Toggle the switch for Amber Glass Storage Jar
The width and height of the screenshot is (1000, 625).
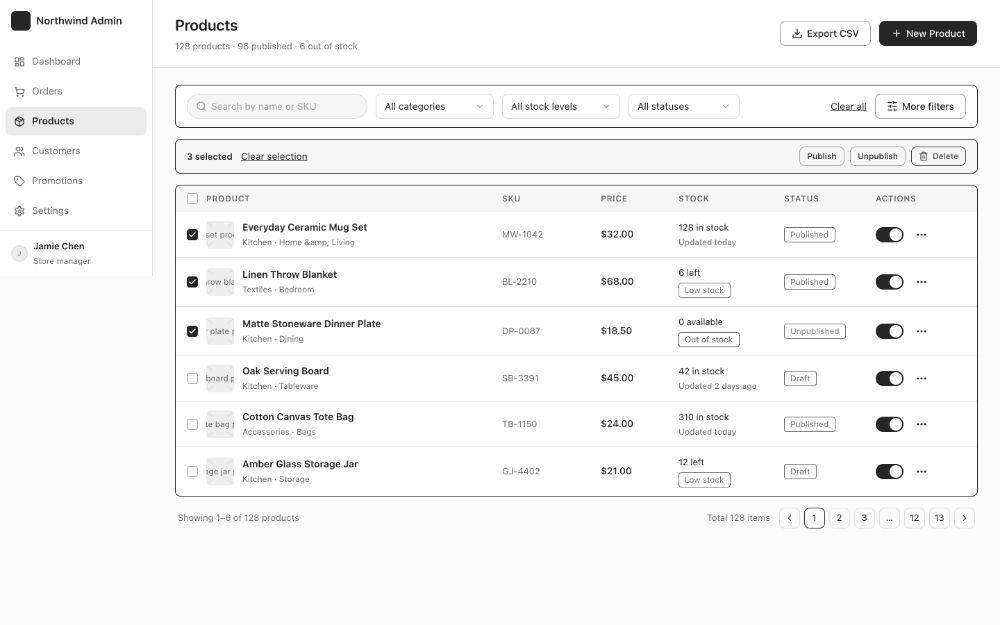[x=889, y=471]
